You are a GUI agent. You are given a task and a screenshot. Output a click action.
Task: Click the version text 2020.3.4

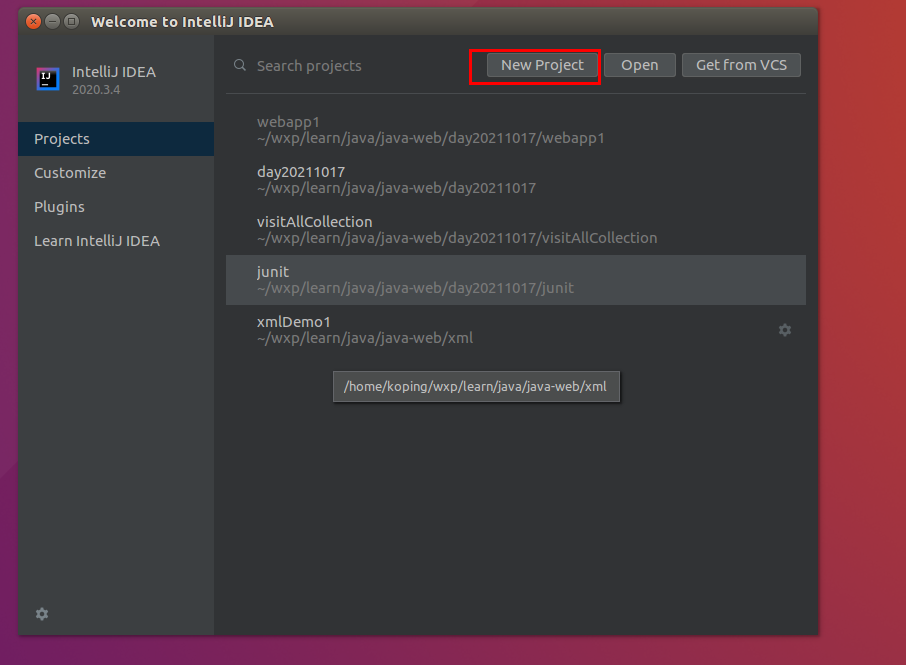(x=96, y=90)
